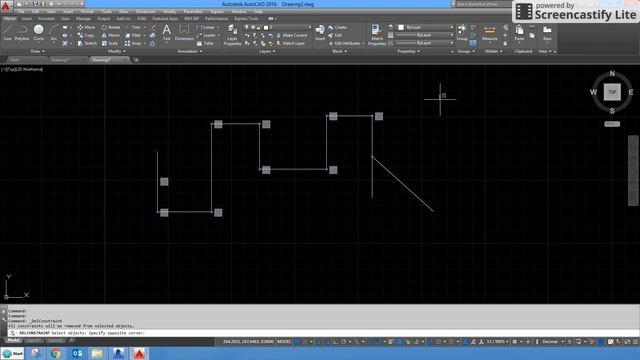The image size is (640, 360).
Task: Click Match Properties tool
Action: pos(377,35)
